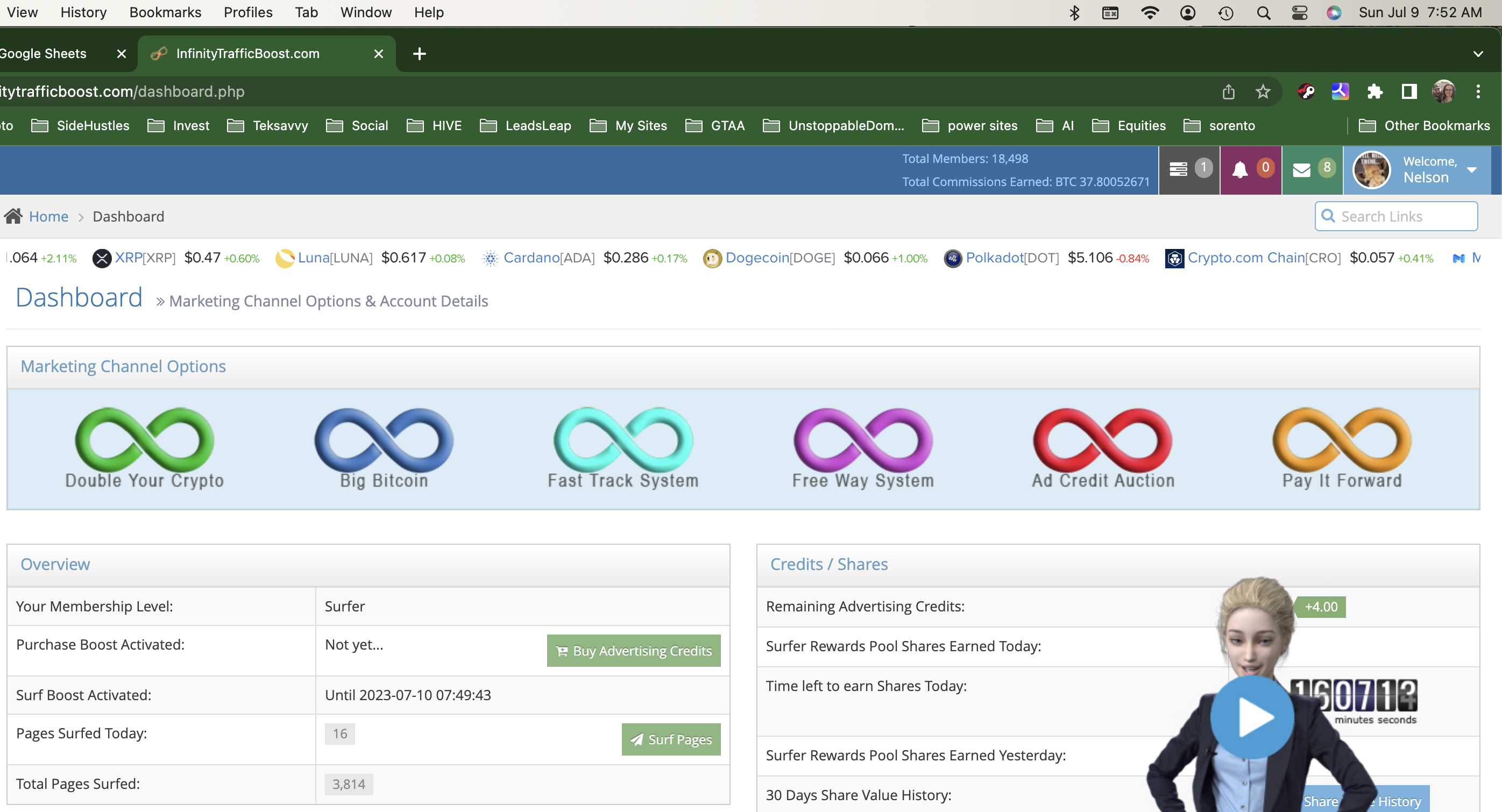Image resolution: width=1502 pixels, height=812 pixels.
Task: Open Spotlight search in the menu bar
Action: (x=1263, y=13)
